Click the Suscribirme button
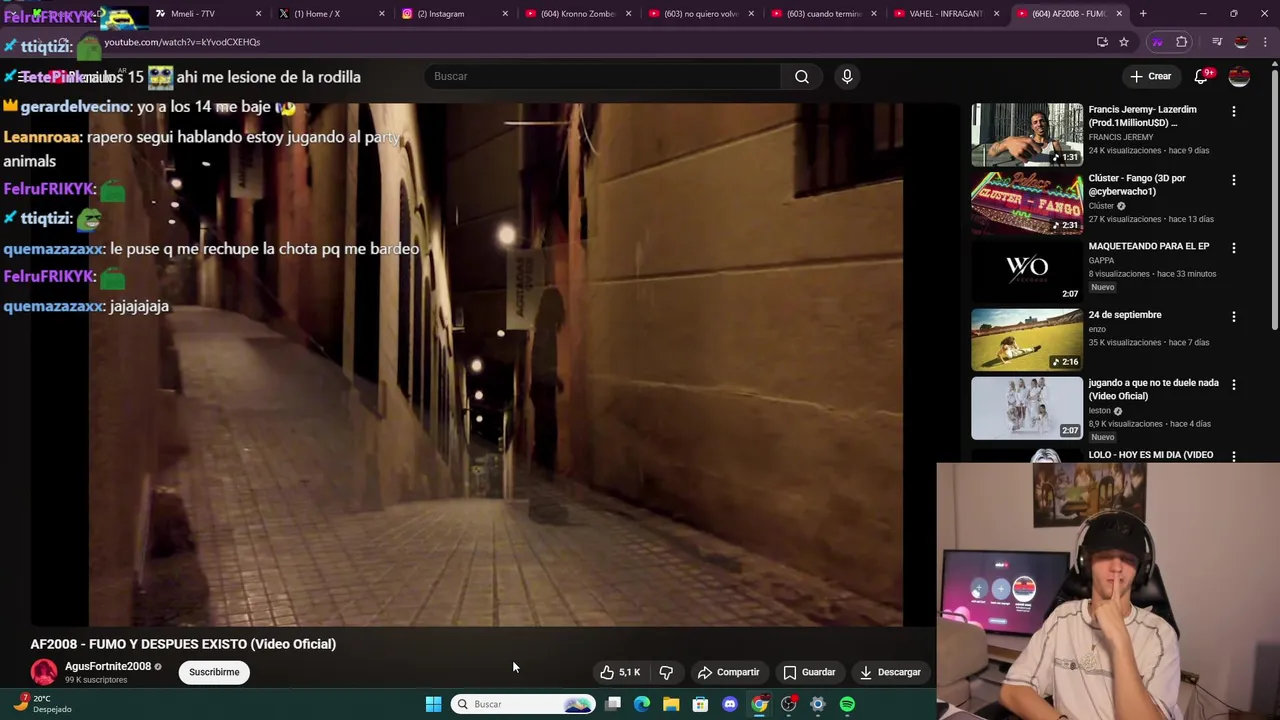 (214, 672)
